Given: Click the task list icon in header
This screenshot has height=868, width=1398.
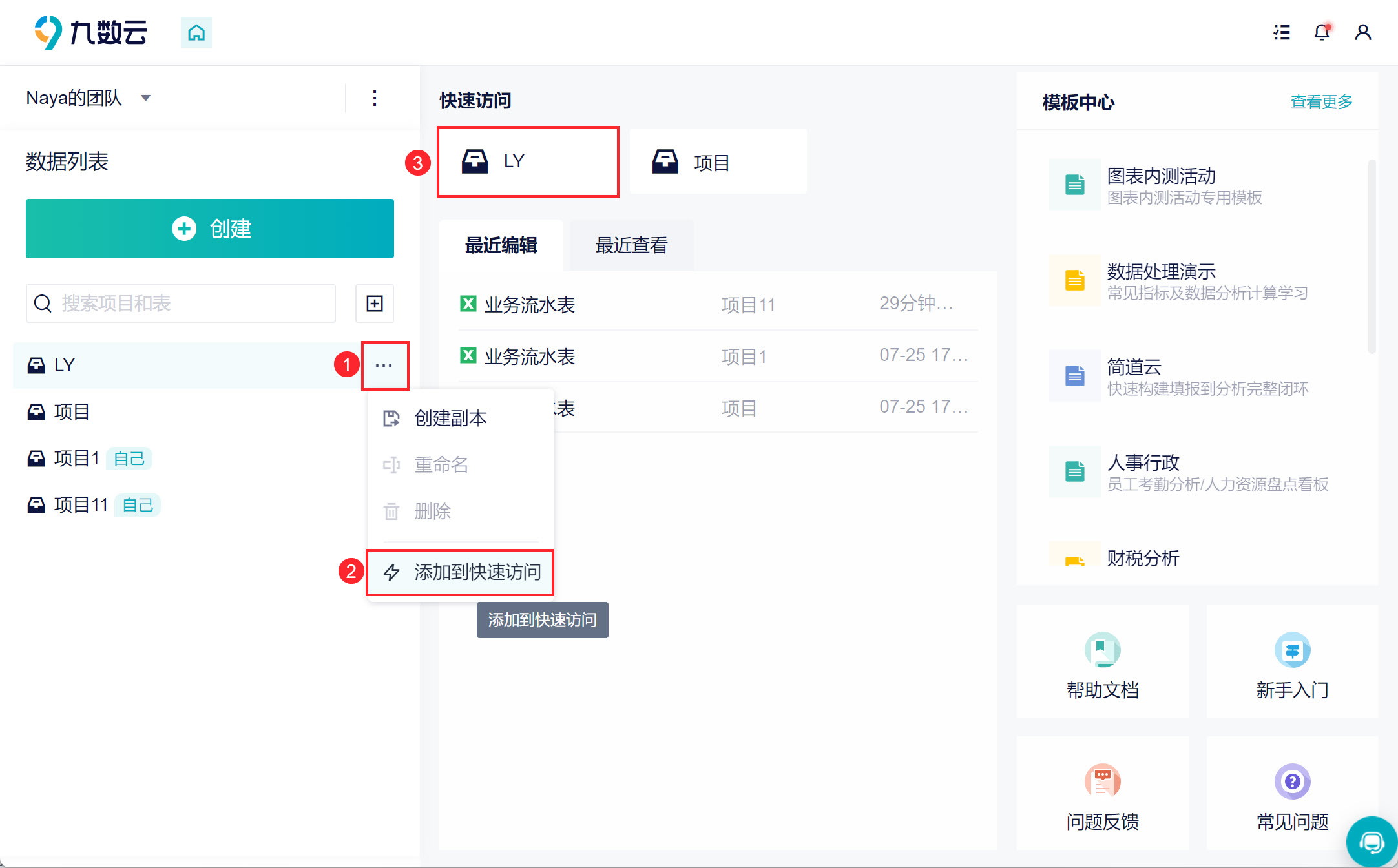Looking at the screenshot, I should coord(1282,32).
